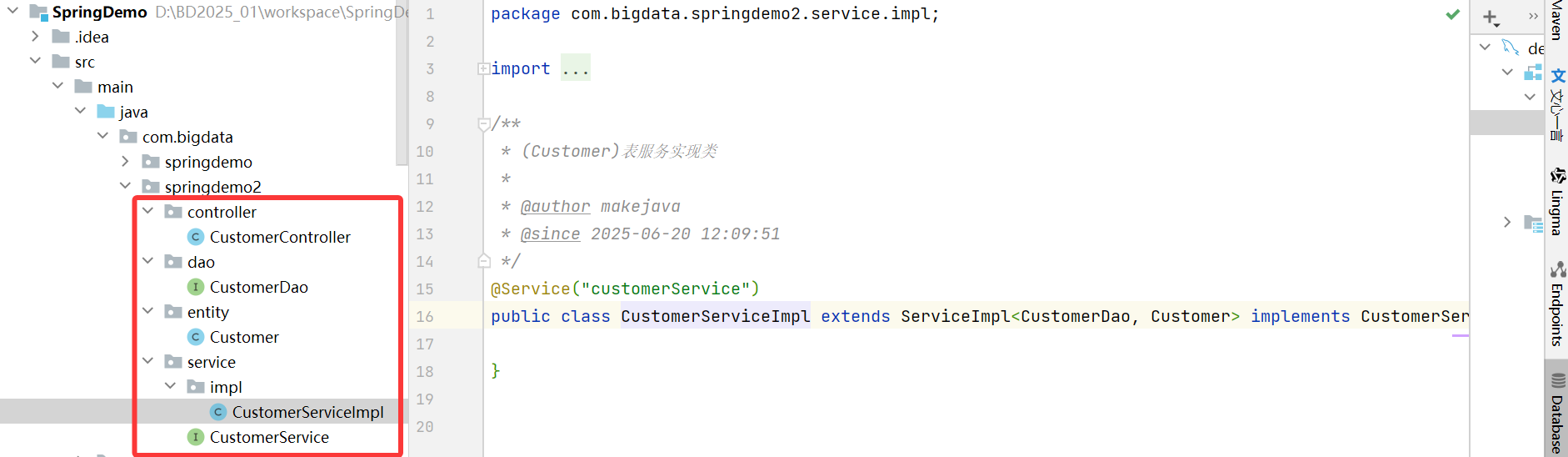Click the CustomerController class icon
The image size is (1568, 457).
point(196,237)
